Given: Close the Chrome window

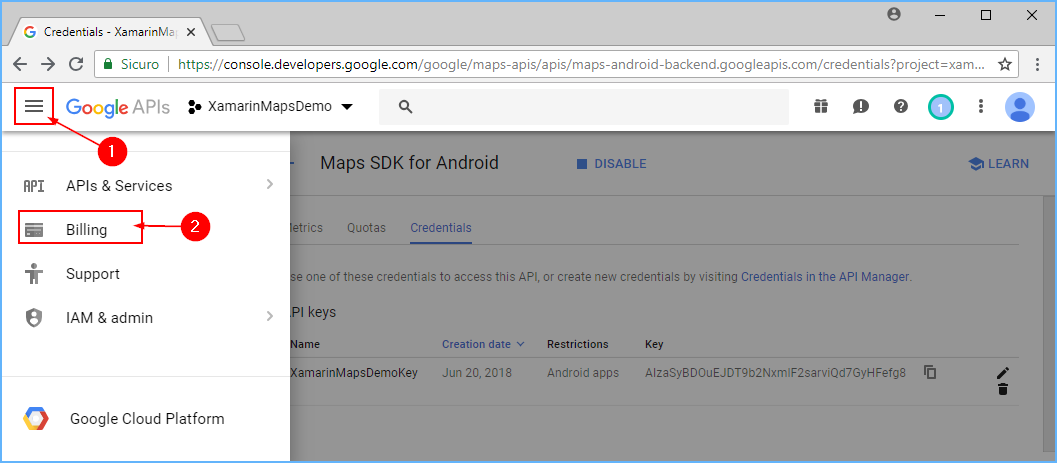Looking at the screenshot, I should [x=1031, y=15].
